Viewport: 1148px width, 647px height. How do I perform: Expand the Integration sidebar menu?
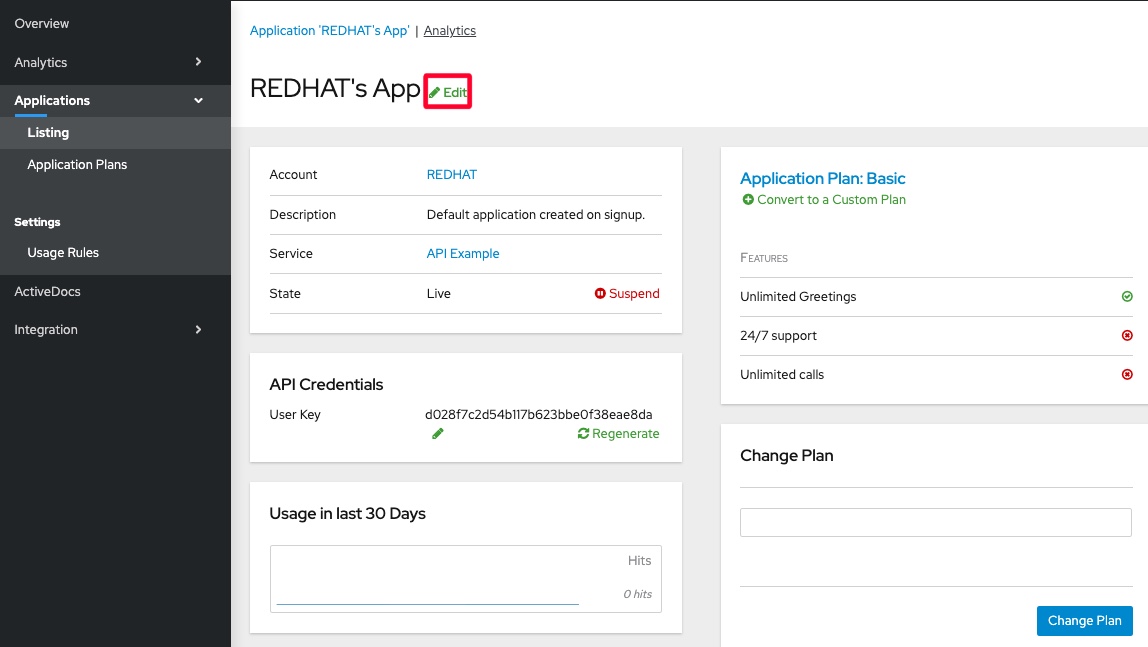click(x=198, y=330)
